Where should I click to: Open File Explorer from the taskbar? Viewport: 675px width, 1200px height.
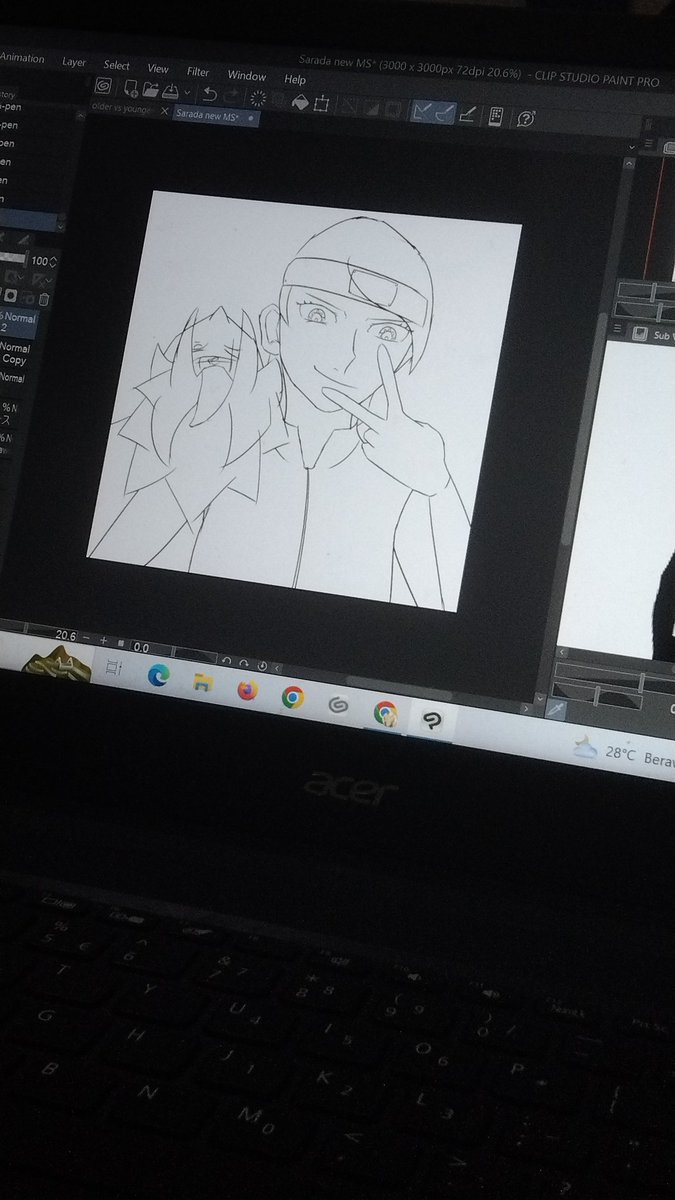(x=203, y=683)
